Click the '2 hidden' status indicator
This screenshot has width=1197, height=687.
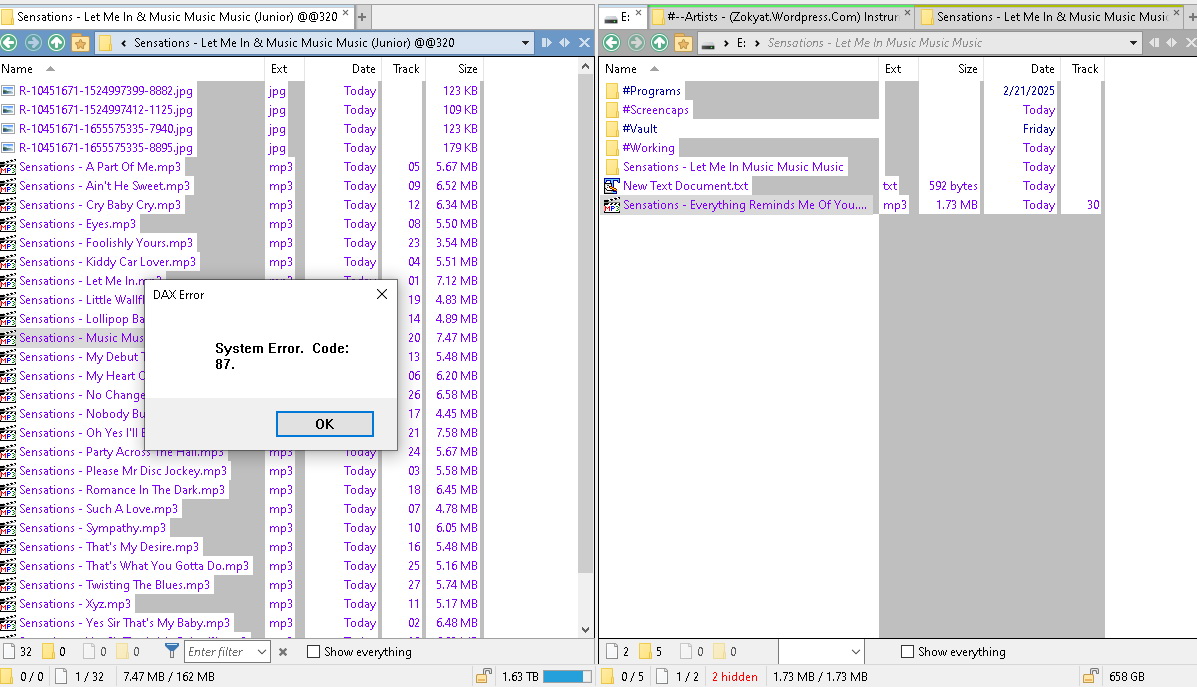[x=735, y=677]
